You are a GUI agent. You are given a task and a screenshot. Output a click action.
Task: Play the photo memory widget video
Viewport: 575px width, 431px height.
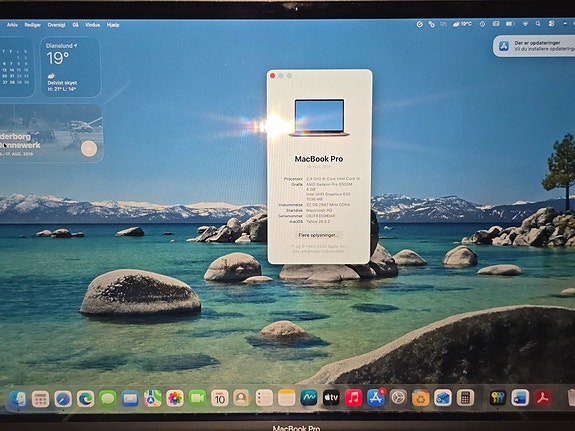(x=89, y=149)
